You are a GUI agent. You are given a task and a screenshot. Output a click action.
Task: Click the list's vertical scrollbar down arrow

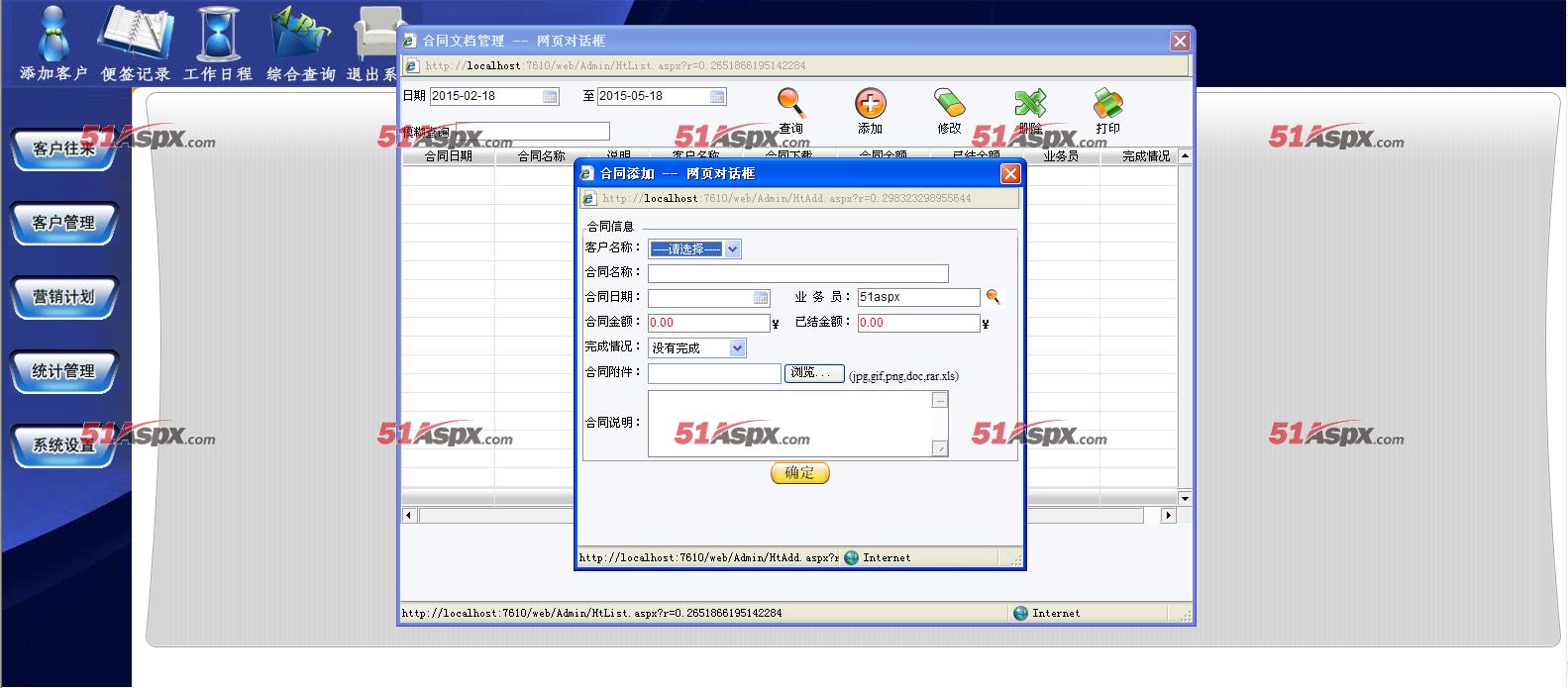pyautogui.click(x=1185, y=498)
